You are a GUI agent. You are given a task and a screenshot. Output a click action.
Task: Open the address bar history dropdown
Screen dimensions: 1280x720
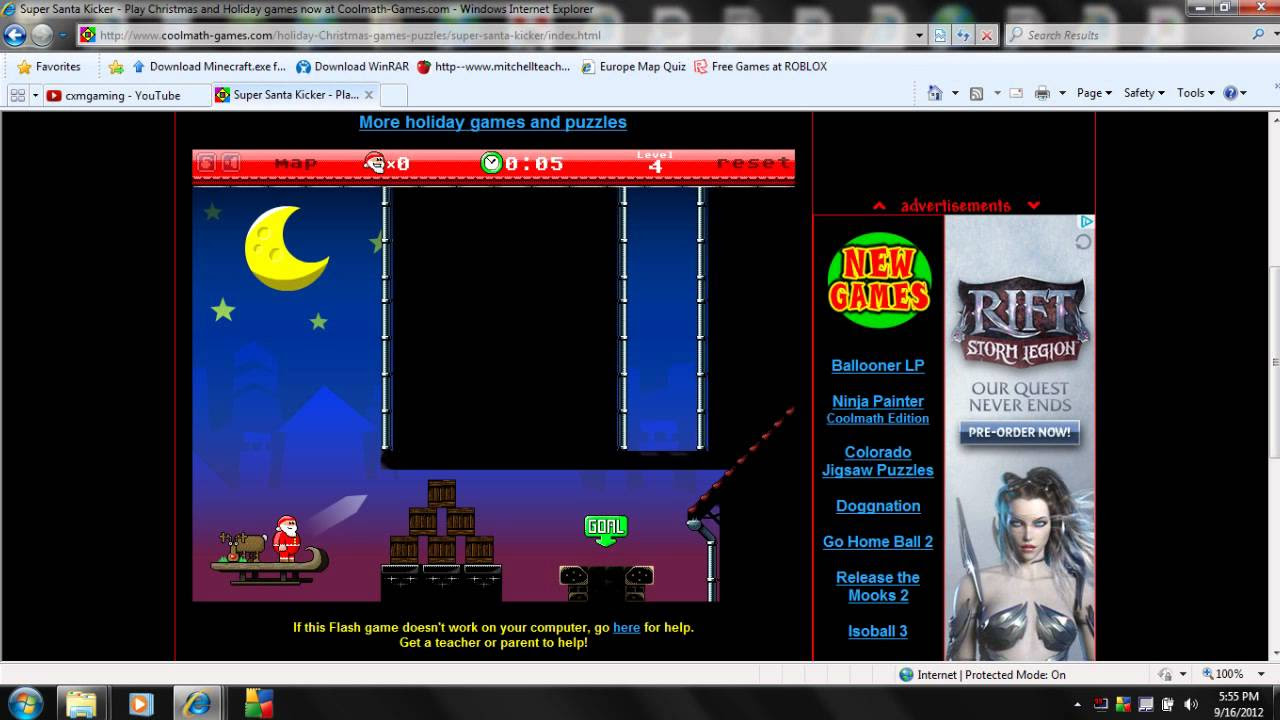click(917, 35)
